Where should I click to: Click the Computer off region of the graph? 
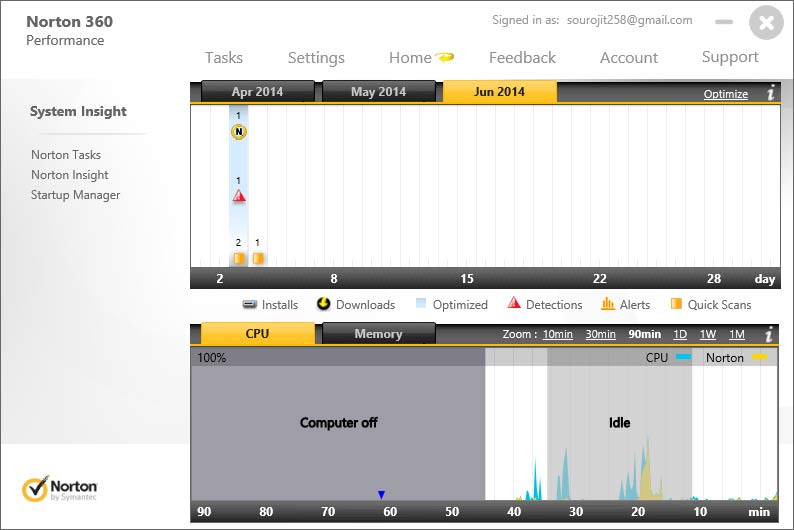click(x=338, y=423)
